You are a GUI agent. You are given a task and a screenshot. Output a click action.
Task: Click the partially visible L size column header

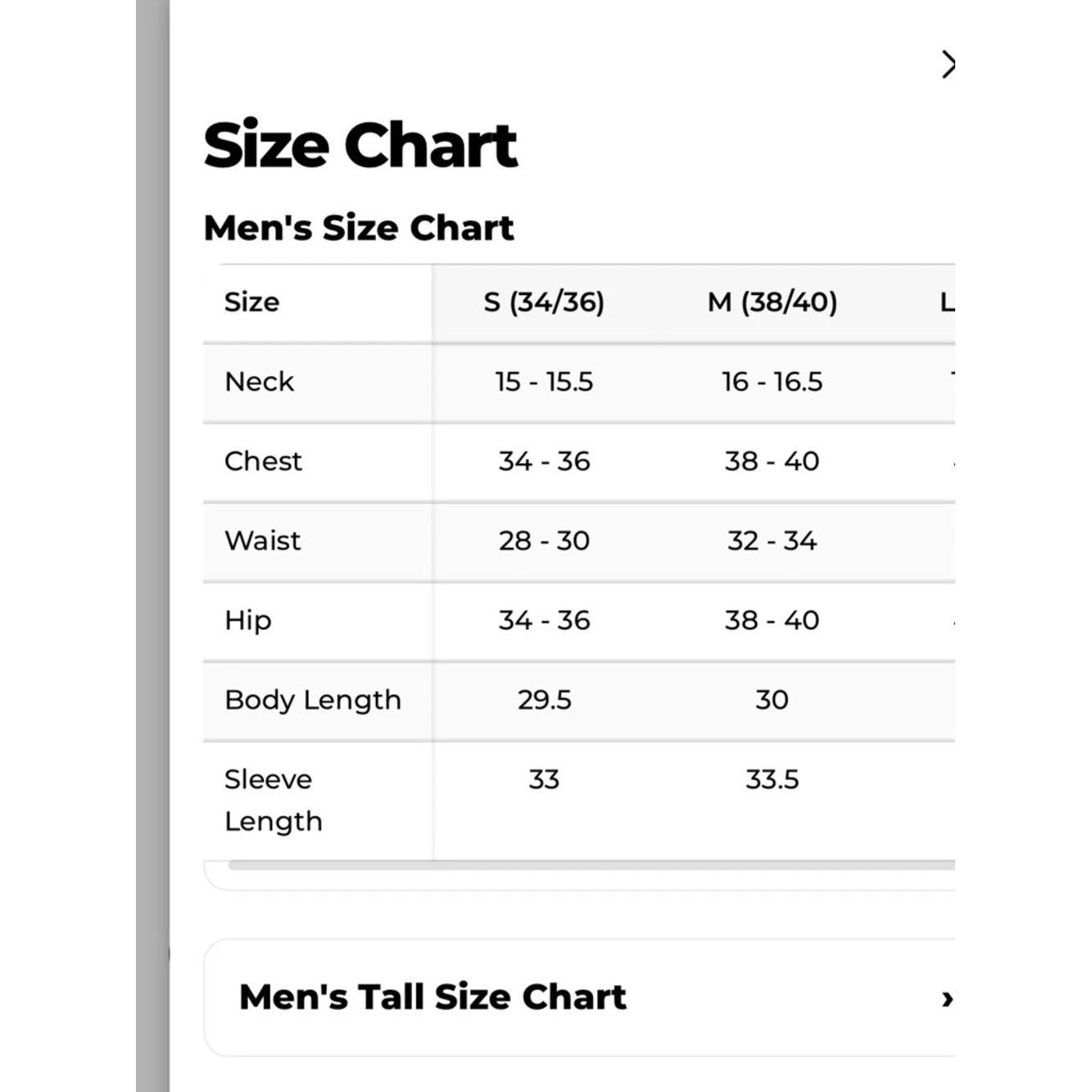pyautogui.click(x=947, y=302)
